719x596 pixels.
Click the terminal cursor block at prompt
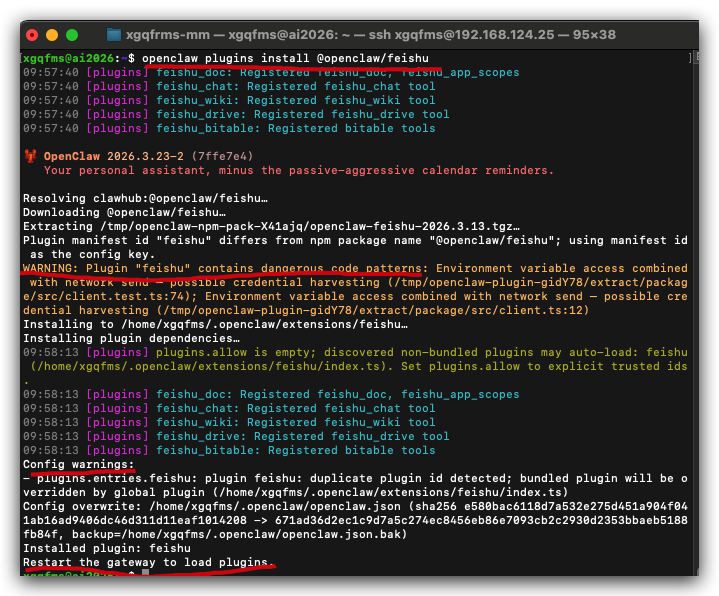click(x=145, y=572)
